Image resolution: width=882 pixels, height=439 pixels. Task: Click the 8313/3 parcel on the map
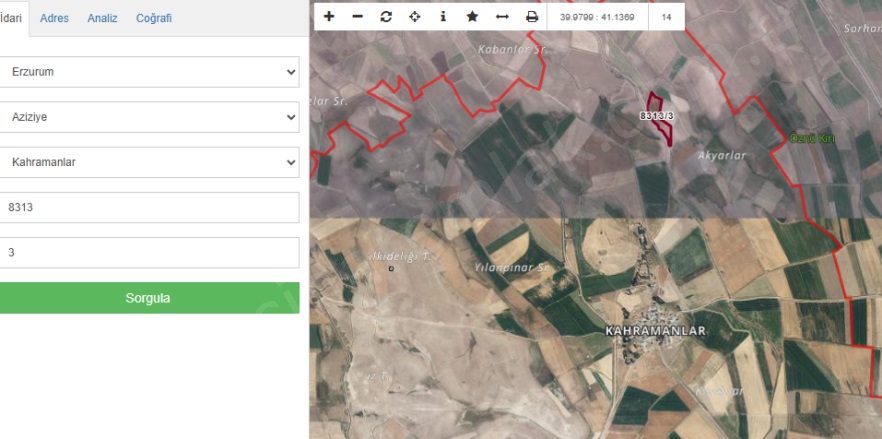pyautogui.click(x=659, y=116)
